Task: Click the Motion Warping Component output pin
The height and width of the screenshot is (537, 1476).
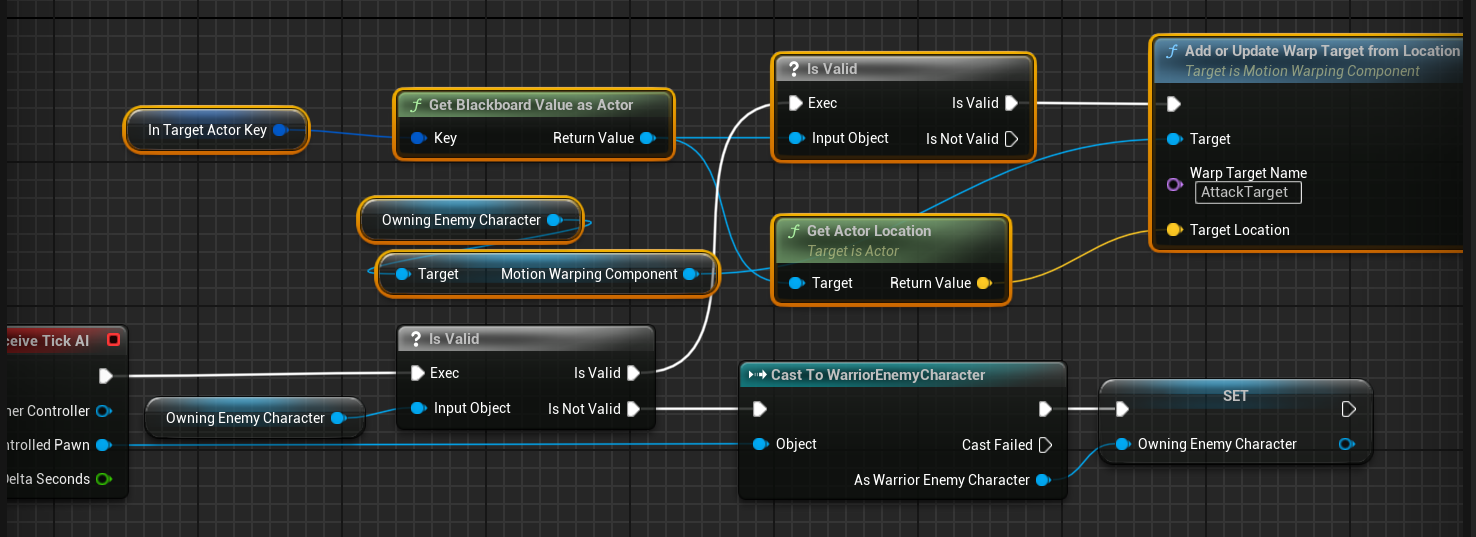Action: [690, 274]
